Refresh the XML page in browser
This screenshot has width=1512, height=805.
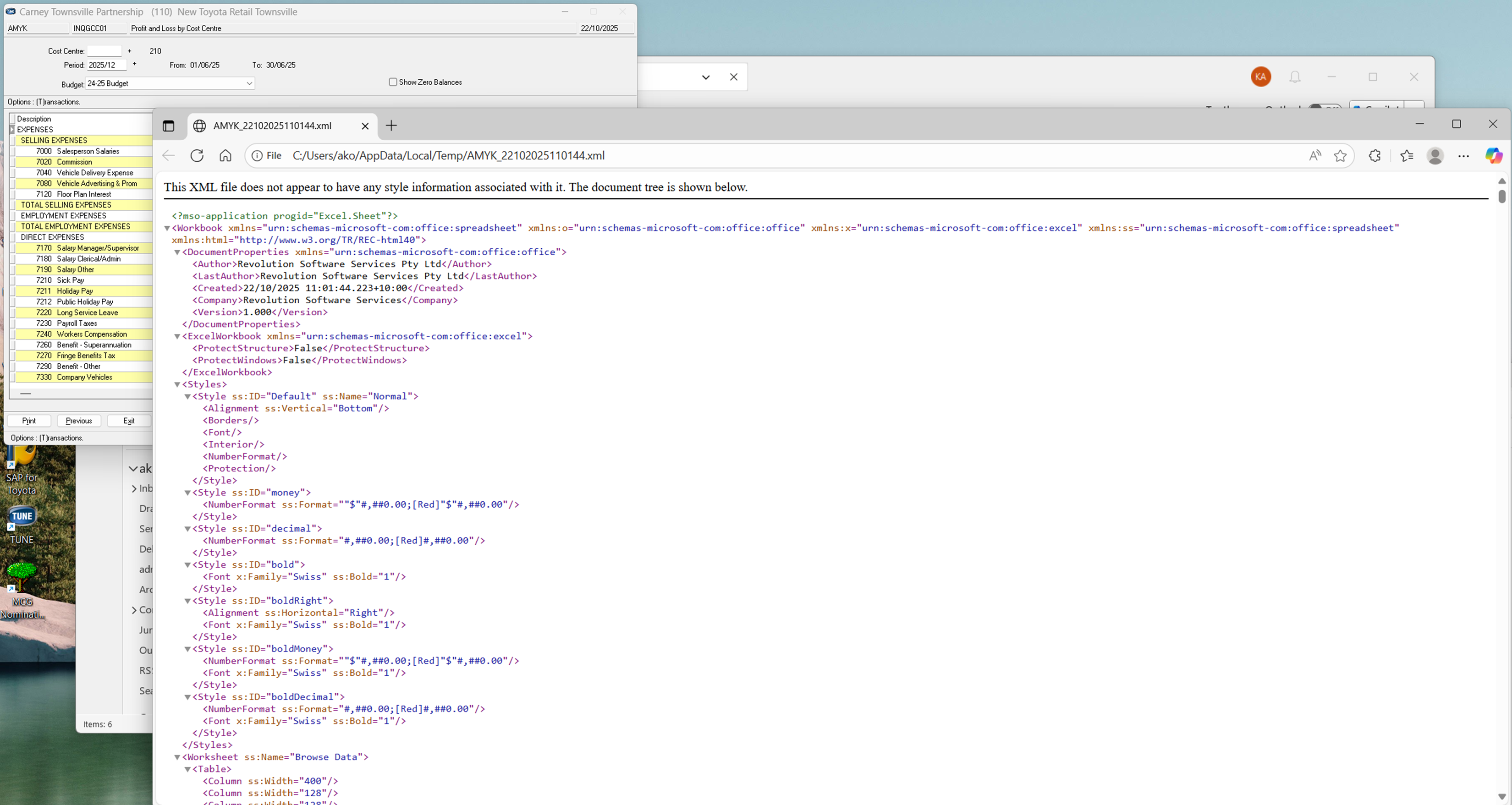point(197,155)
